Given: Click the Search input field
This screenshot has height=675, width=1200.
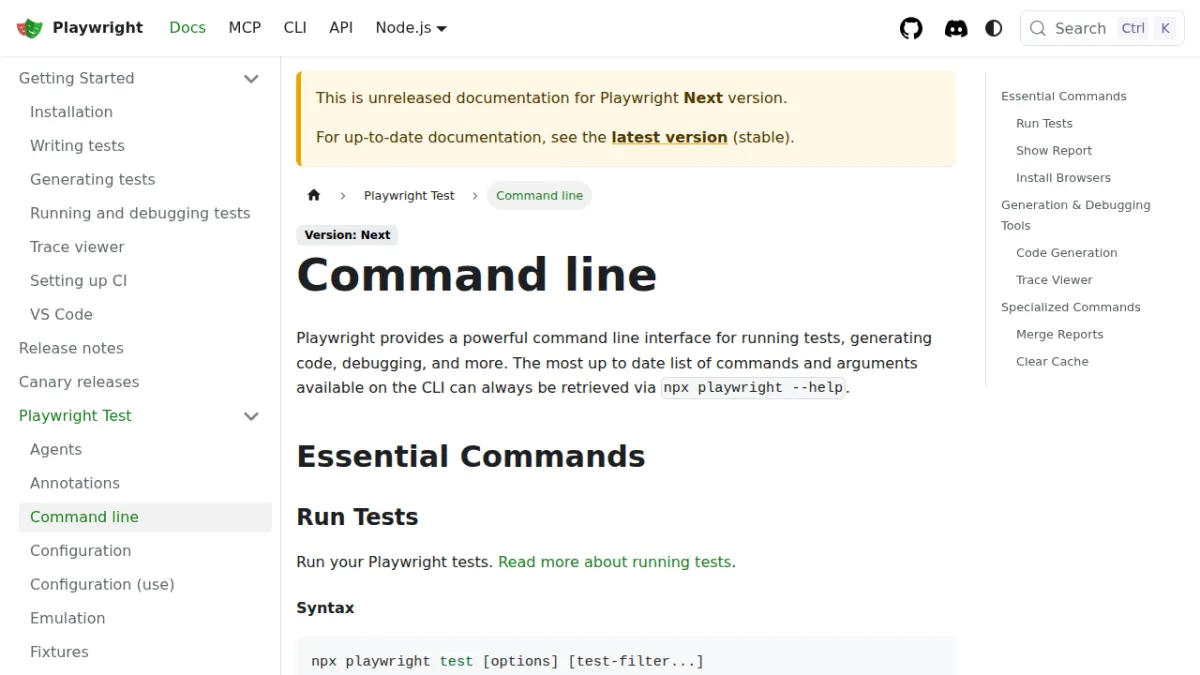Looking at the screenshot, I should point(1102,28).
